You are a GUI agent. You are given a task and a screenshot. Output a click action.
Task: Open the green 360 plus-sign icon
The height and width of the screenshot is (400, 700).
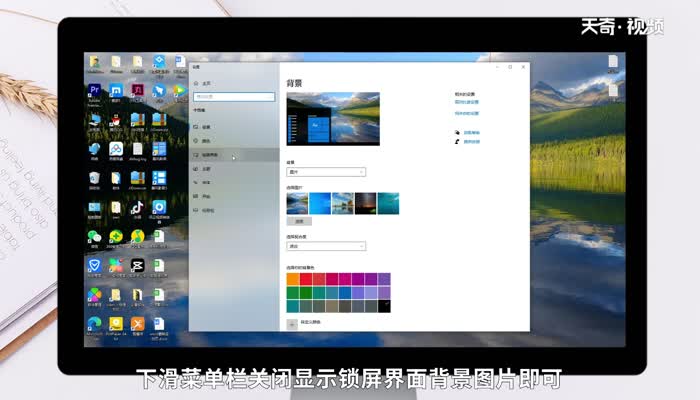(116, 237)
